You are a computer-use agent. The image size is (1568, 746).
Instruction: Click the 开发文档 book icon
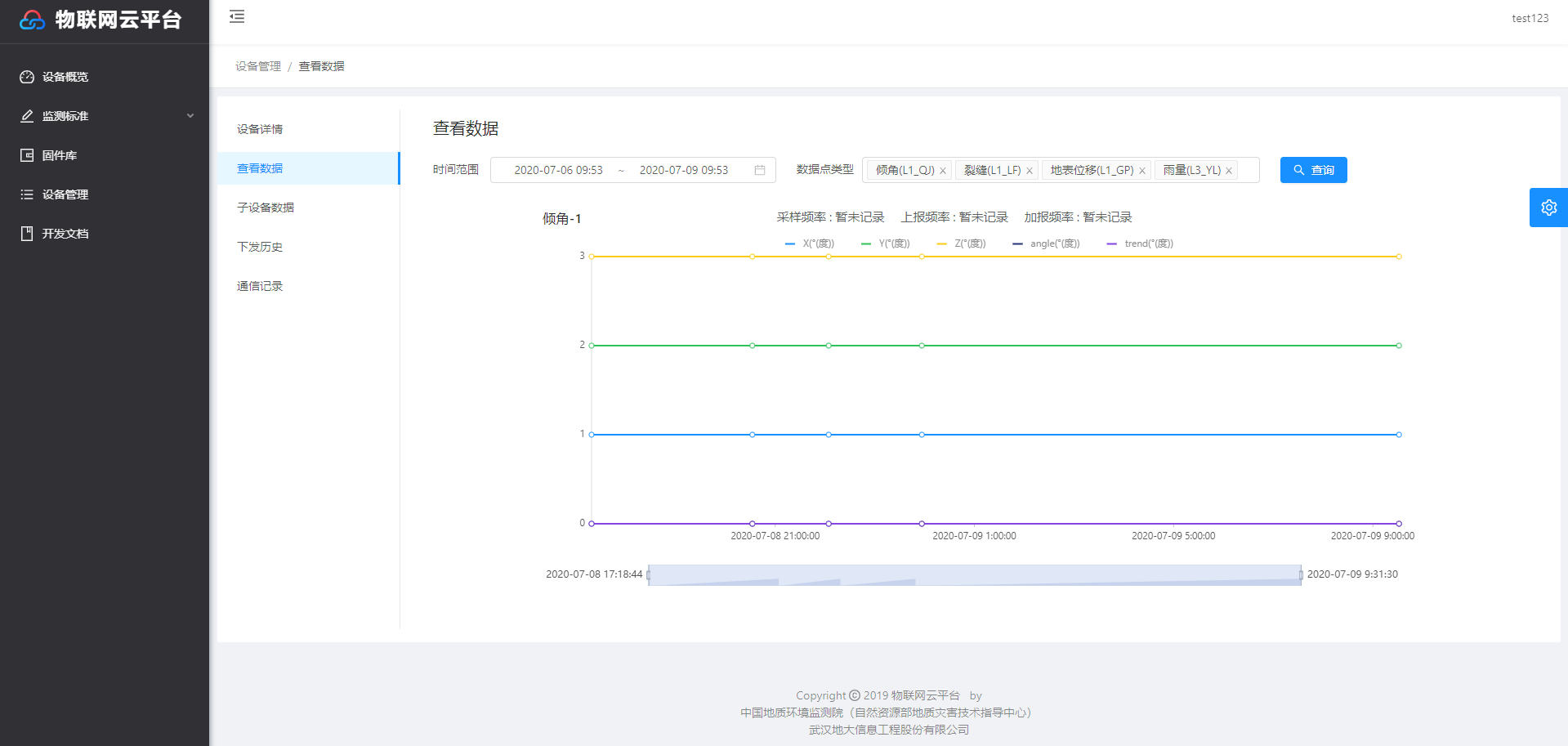click(27, 234)
